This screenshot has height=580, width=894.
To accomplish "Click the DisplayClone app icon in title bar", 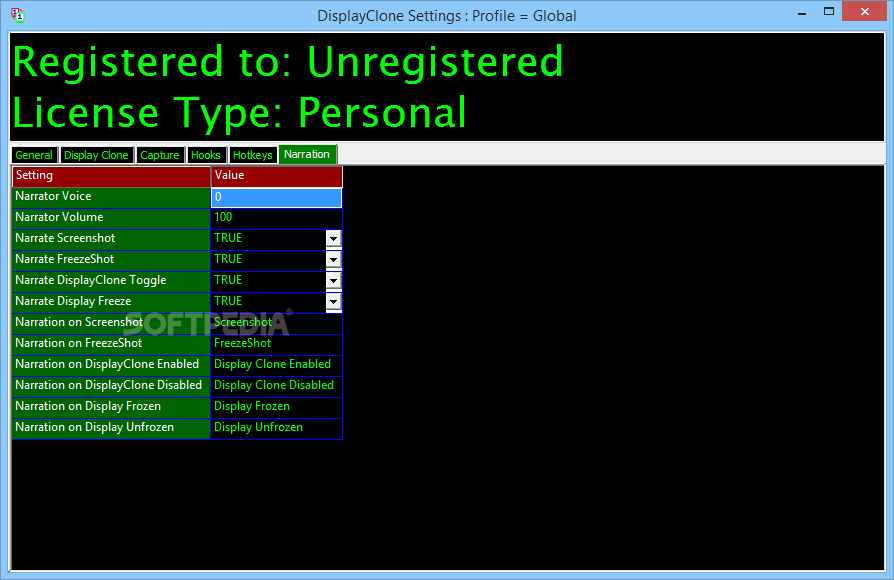I will coord(18,15).
